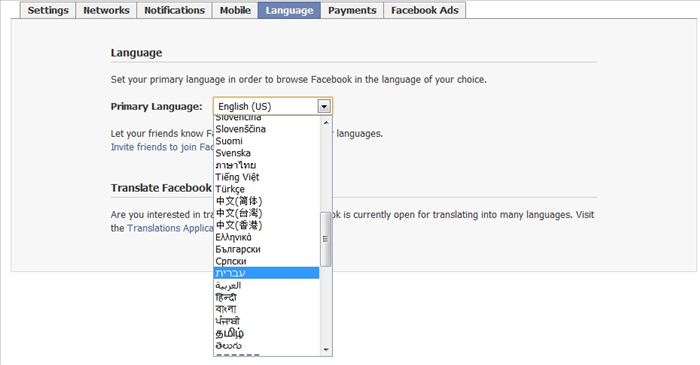Screen dimensions: 700x365
Task: Open Invite friends to join Facebook link
Action: [x=162, y=147]
